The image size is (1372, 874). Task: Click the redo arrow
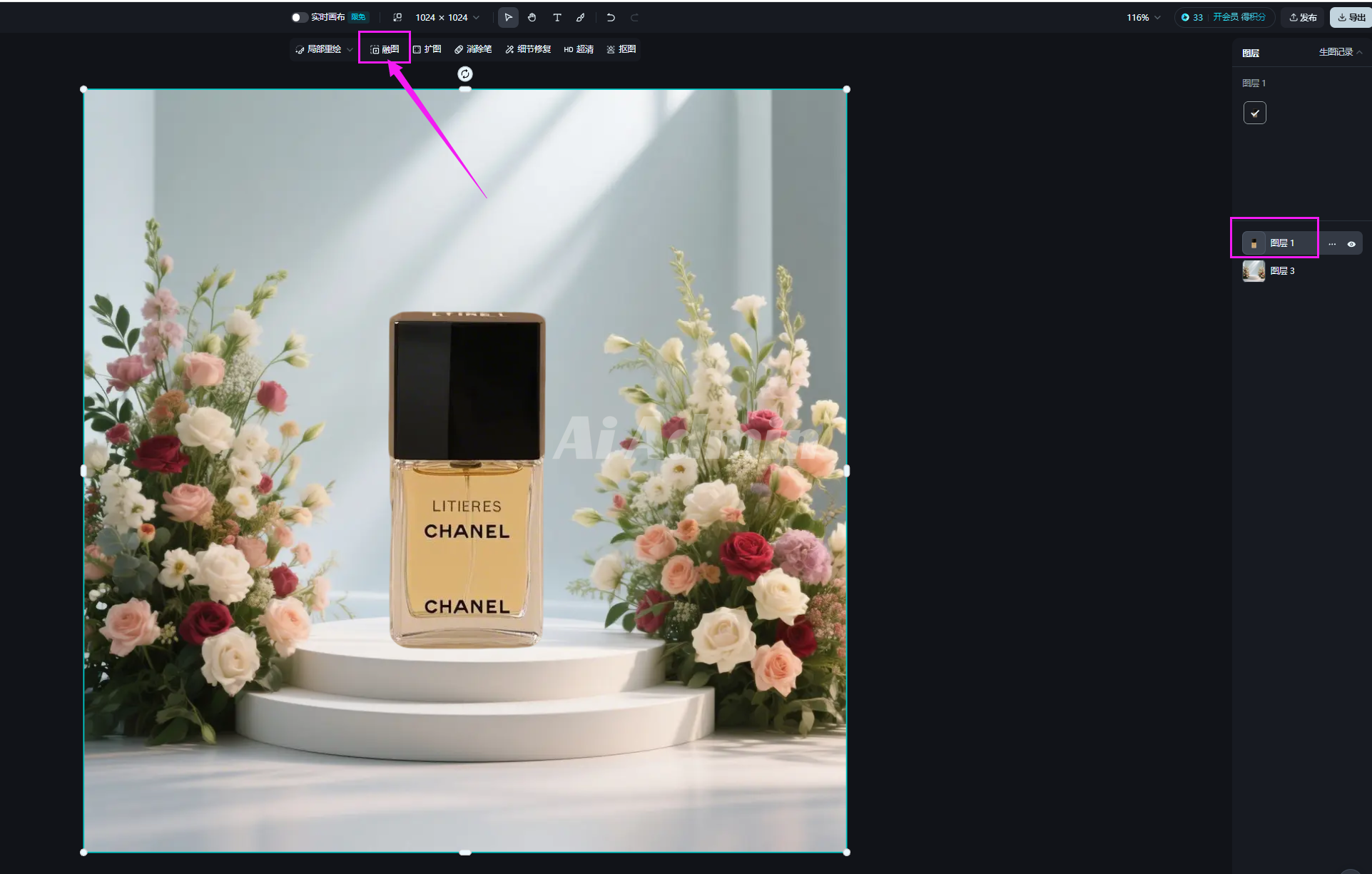[634, 17]
